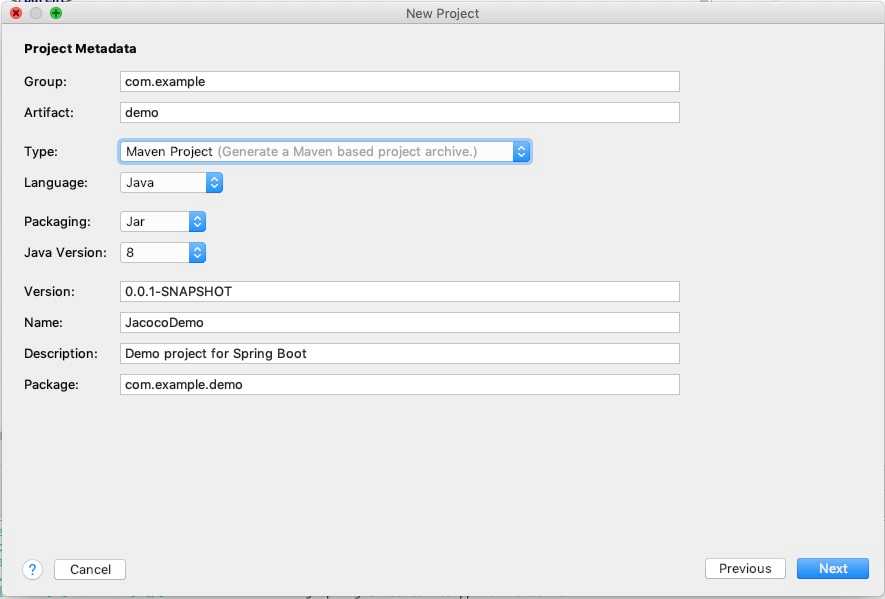Click the Type dropdown arrow stepper
Image resolution: width=885 pixels, height=599 pixels.
522,151
